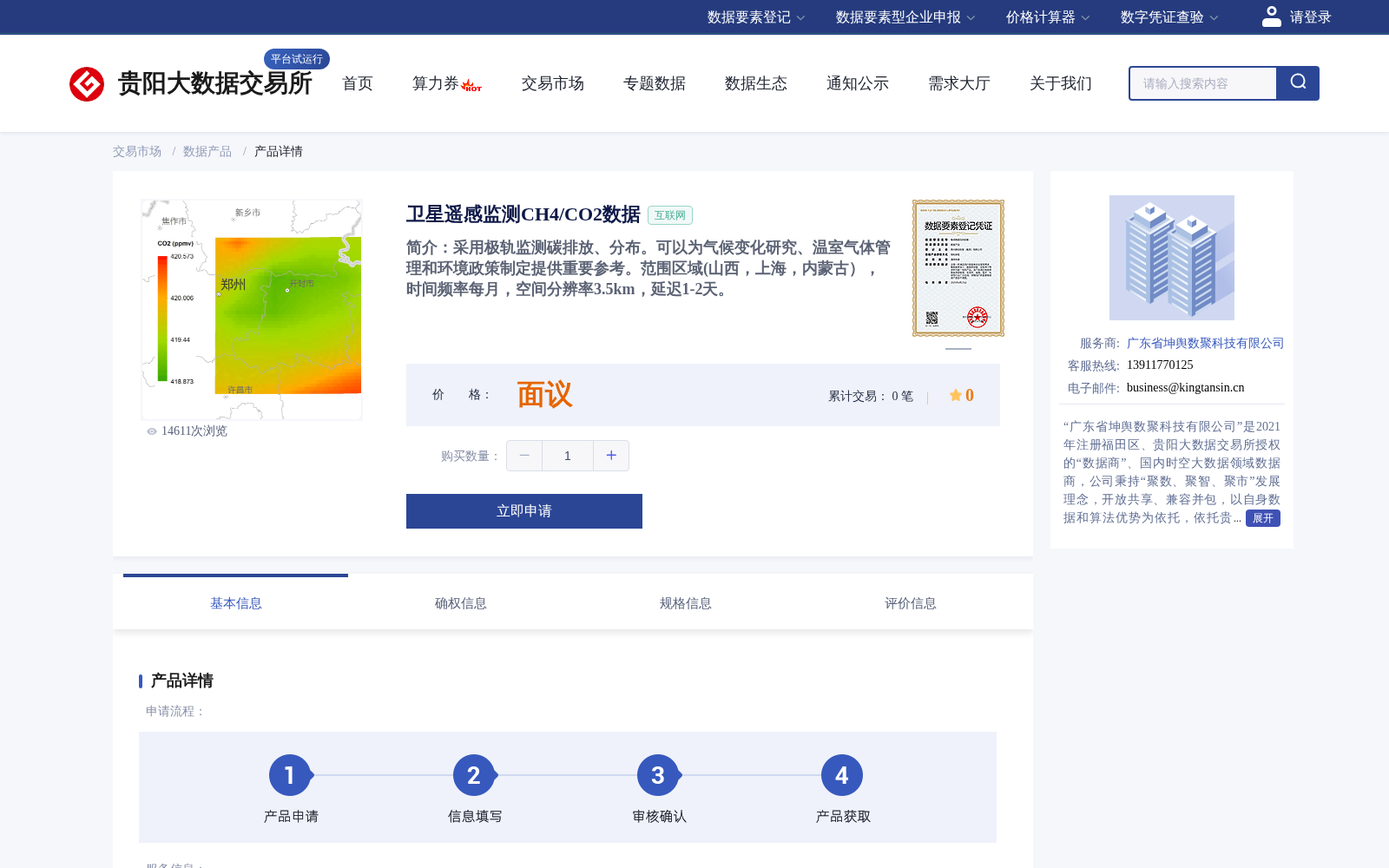This screenshot has width=1389, height=868.
Task: Click 交易市场 breadcrumb link
Action: (137, 151)
